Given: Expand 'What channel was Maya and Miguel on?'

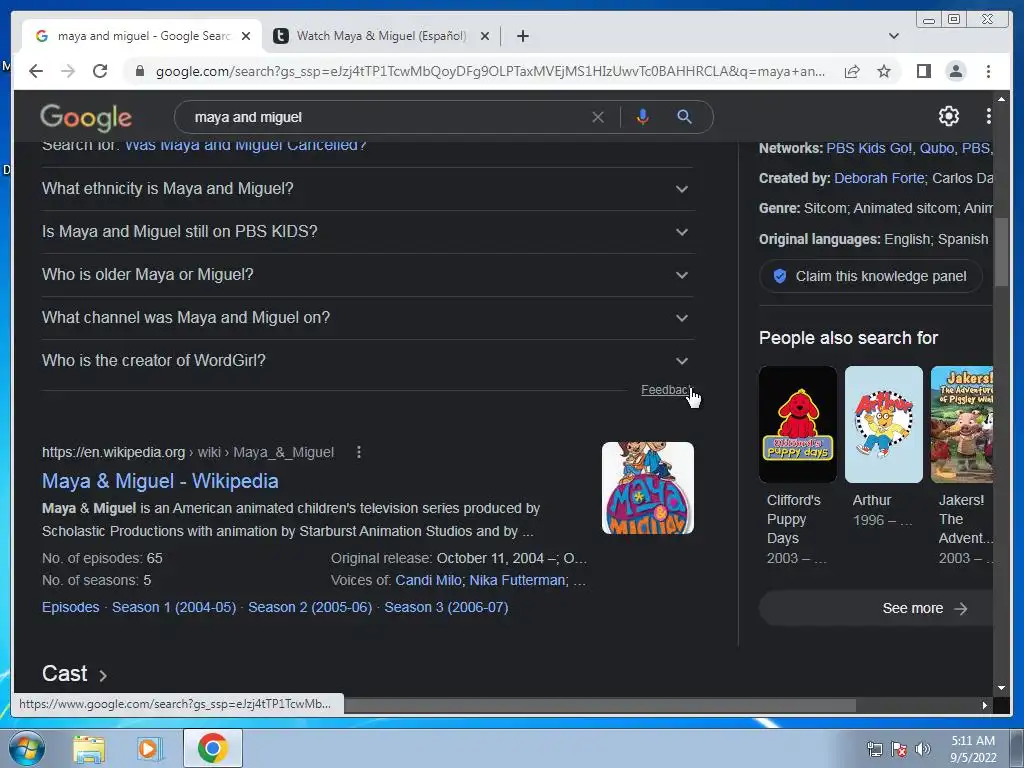Looking at the screenshot, I should coord(368,318).
